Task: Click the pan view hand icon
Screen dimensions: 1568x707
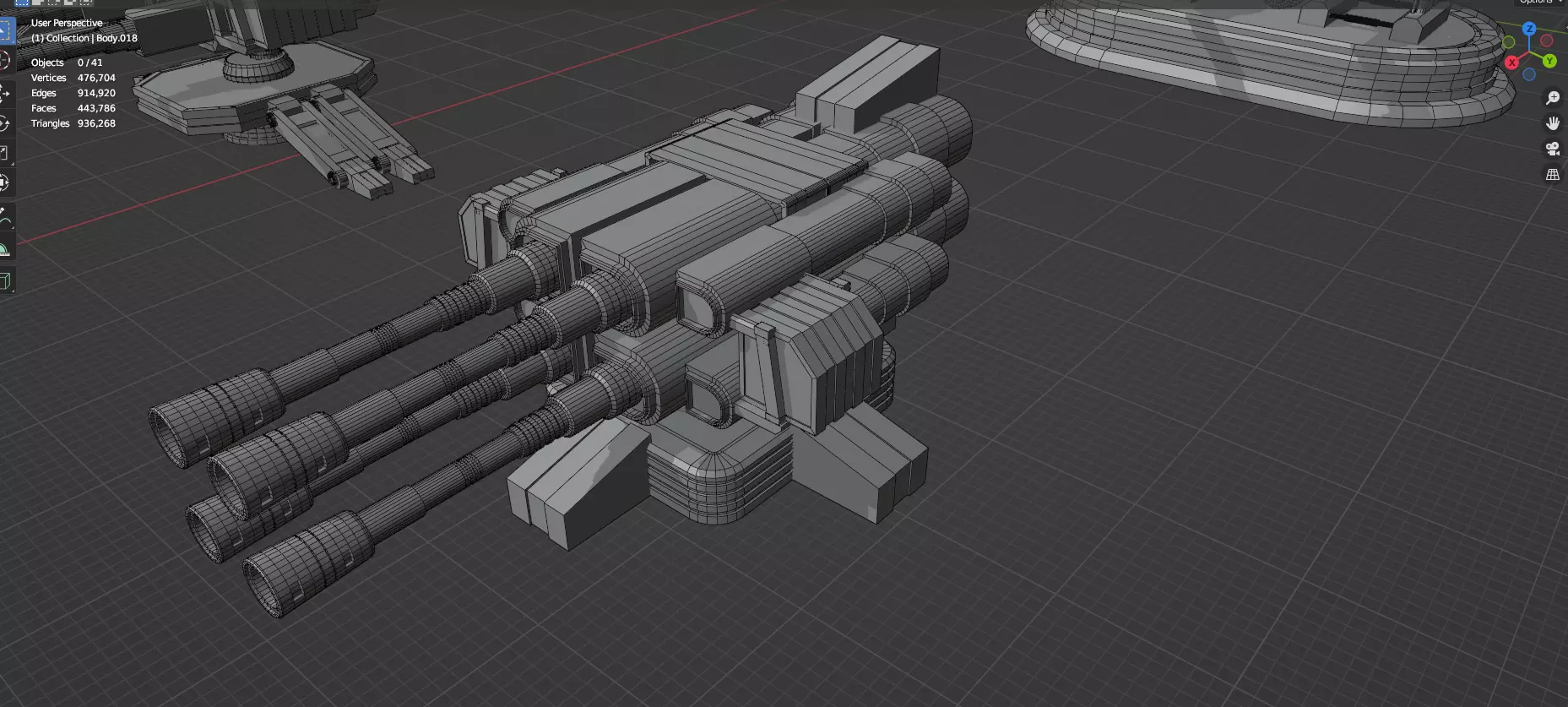Action: [x=1552, y=123]
